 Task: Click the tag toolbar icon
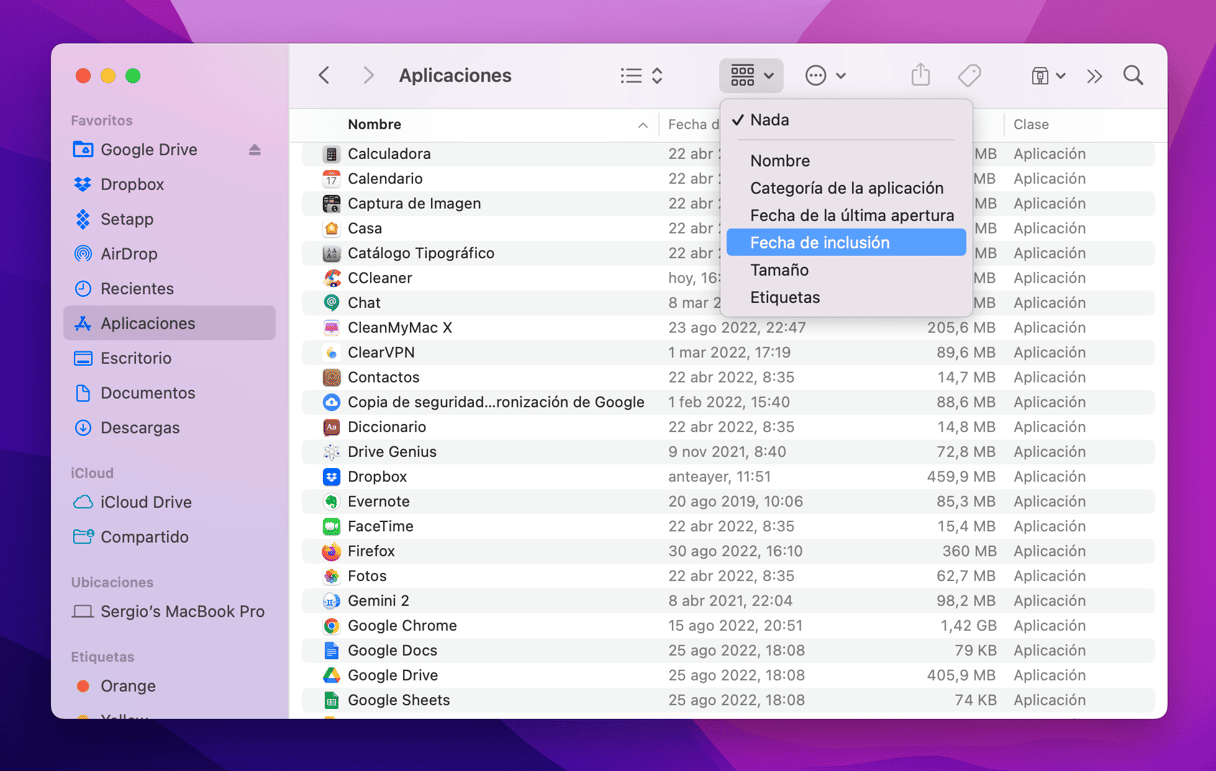tap(969, 76)
